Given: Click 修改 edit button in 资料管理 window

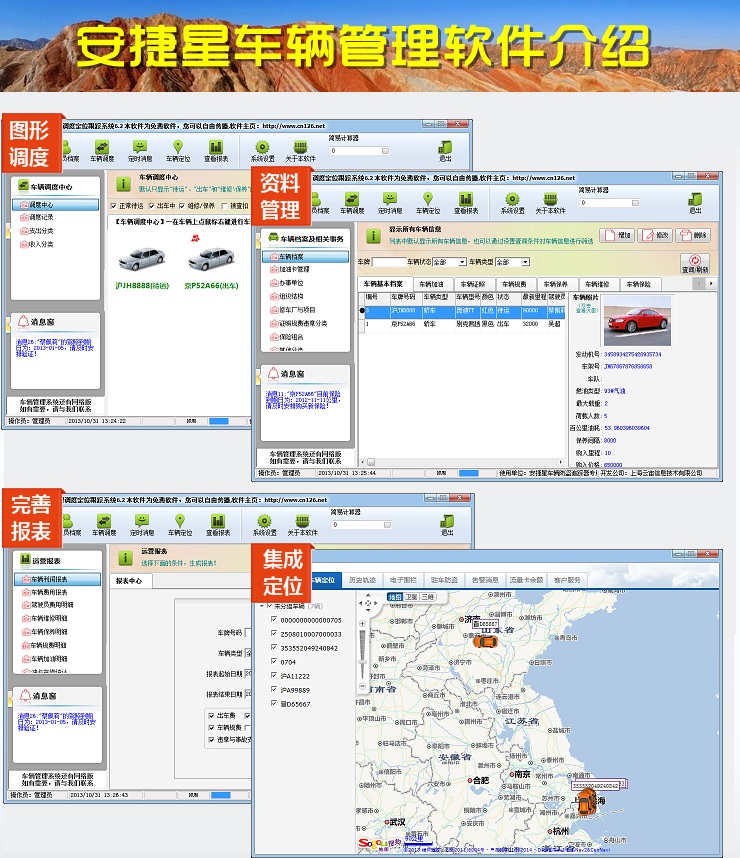Looking at the screenshot, I should click(x=655, y=235).
